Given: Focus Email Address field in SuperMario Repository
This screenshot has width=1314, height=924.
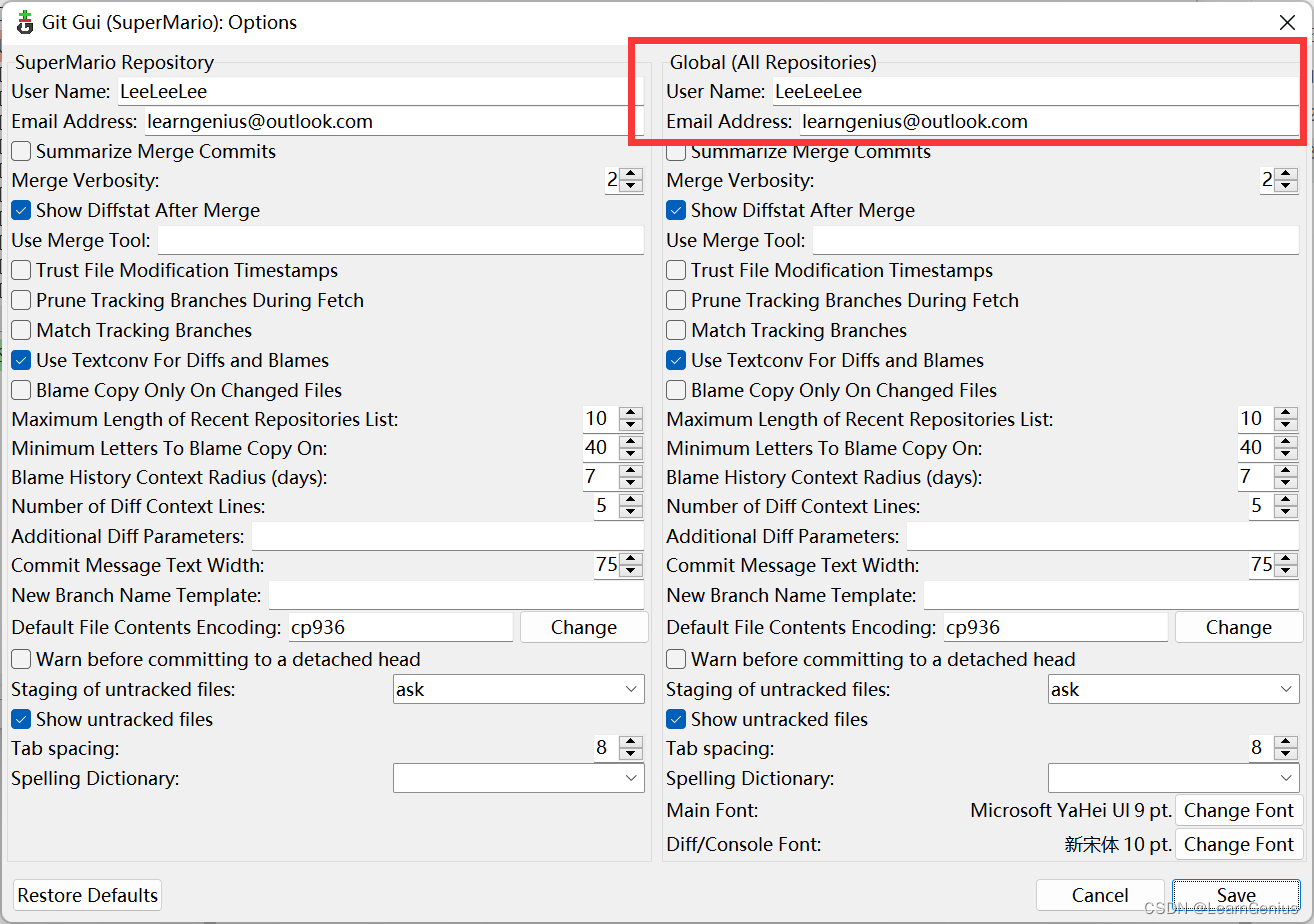Looking at the screenshot, I should (x=395, y=122).
